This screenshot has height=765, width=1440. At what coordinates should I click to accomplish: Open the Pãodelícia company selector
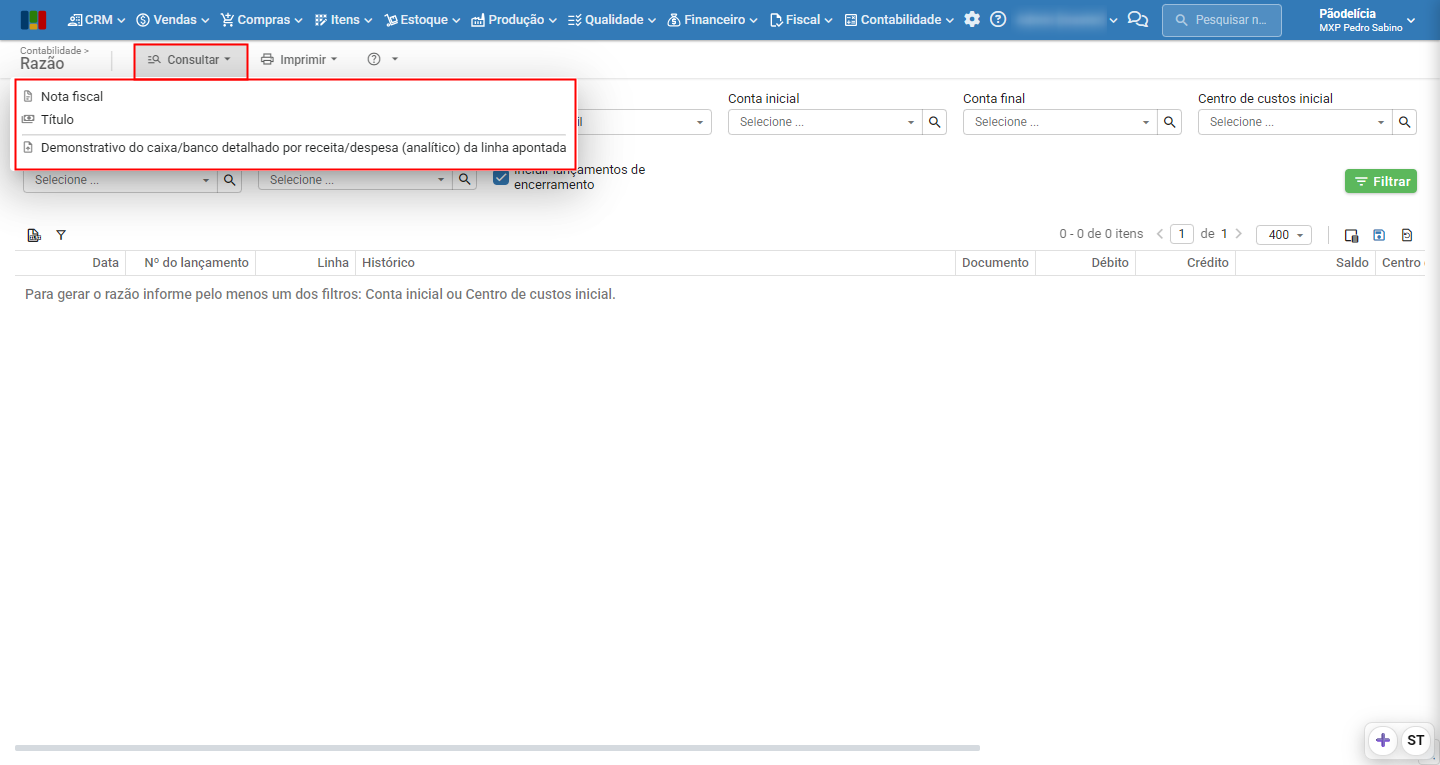tap(1367, 20)
